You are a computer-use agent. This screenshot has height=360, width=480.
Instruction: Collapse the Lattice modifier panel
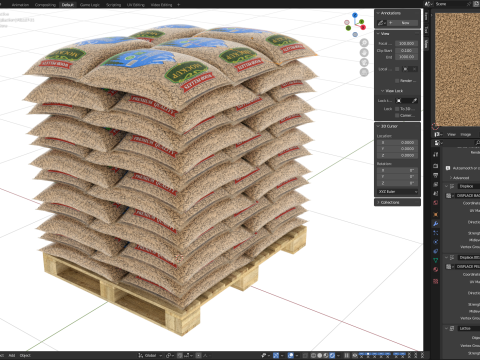click(446, 328)
